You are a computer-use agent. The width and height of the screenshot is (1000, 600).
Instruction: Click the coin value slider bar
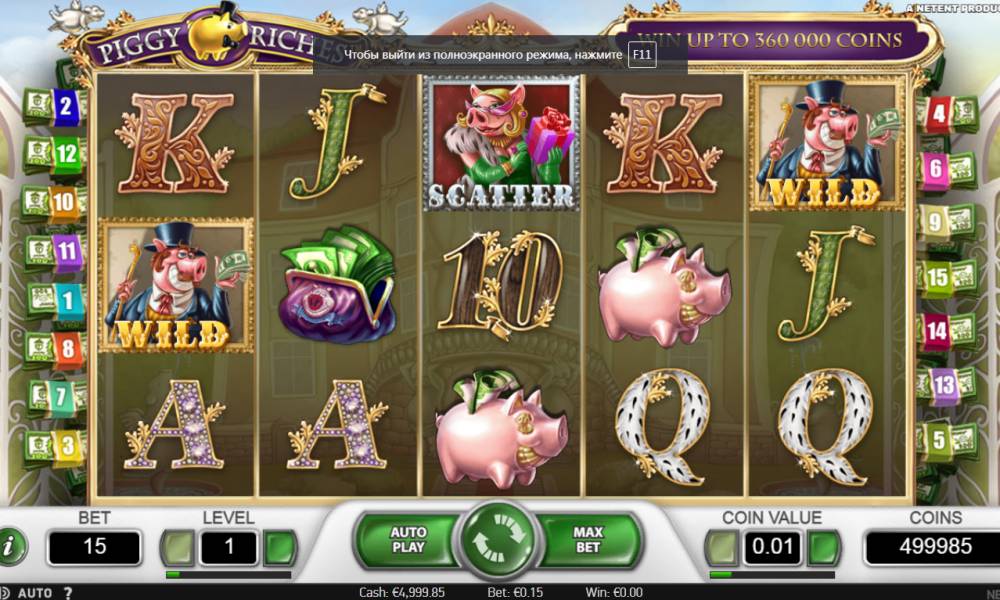tap(772, 574)
